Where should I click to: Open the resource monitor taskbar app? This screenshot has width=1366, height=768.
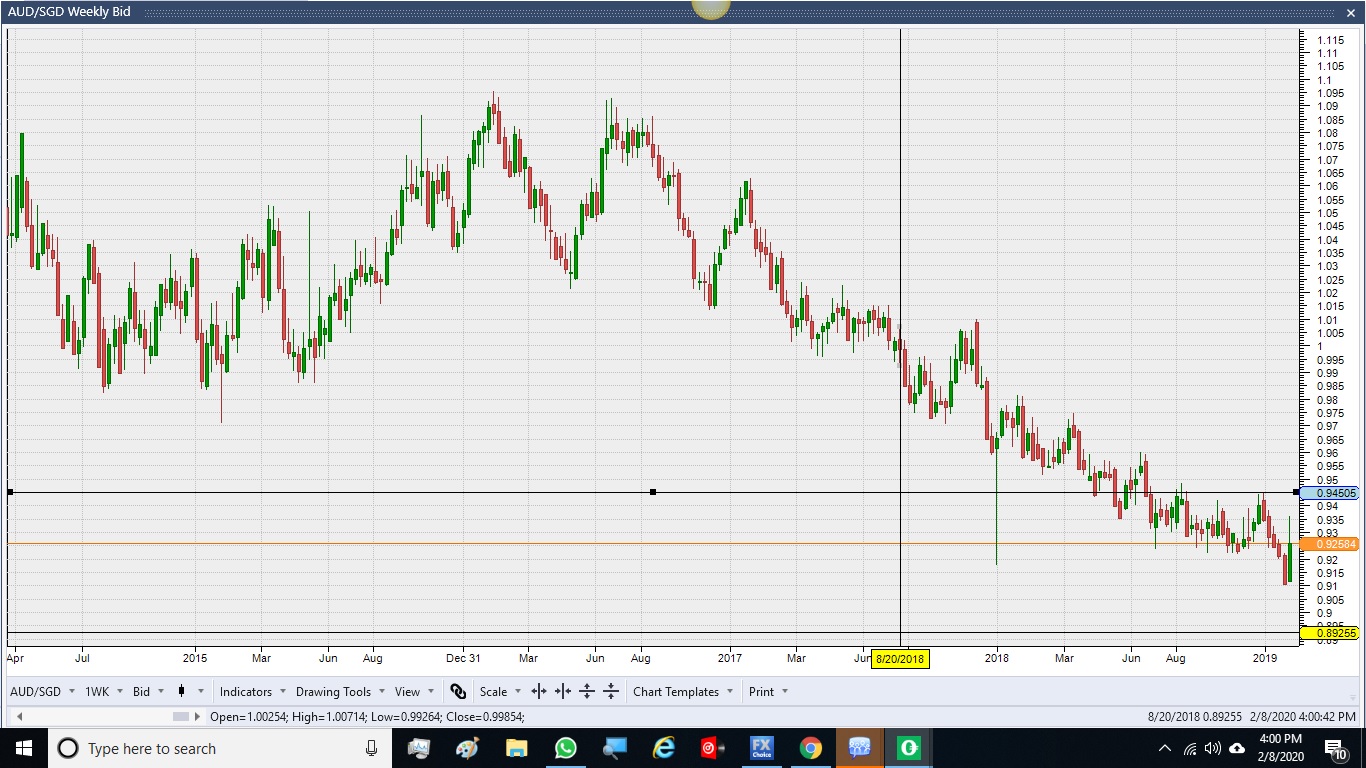pos(419,748)
